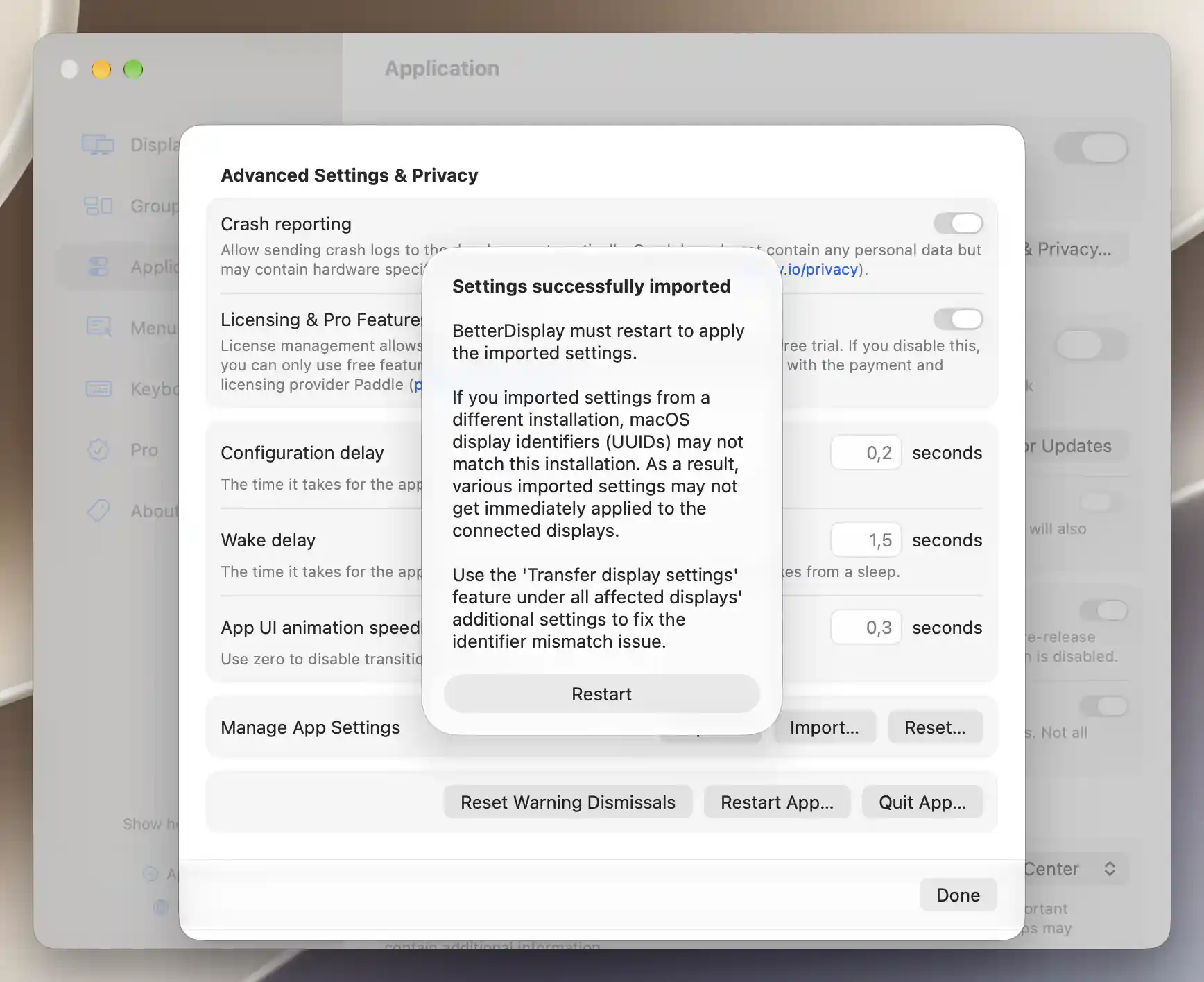Click the Application icon in sidebar

98,267
